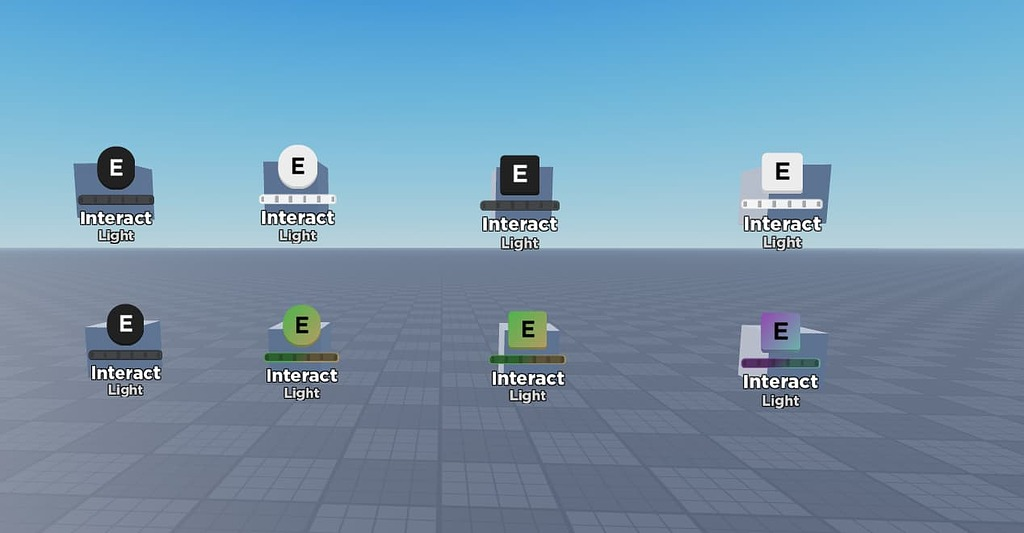Click the dark progress bar under the top-row black circle E
The width and height of the screenshot is (1024, 533).
(116, 200)
